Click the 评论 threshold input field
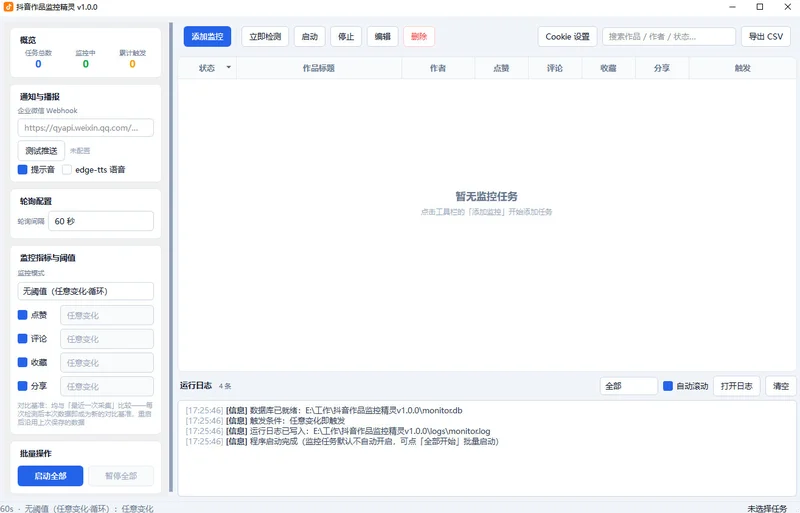This screenshot has width=800, height=513. tap(107, 339)
